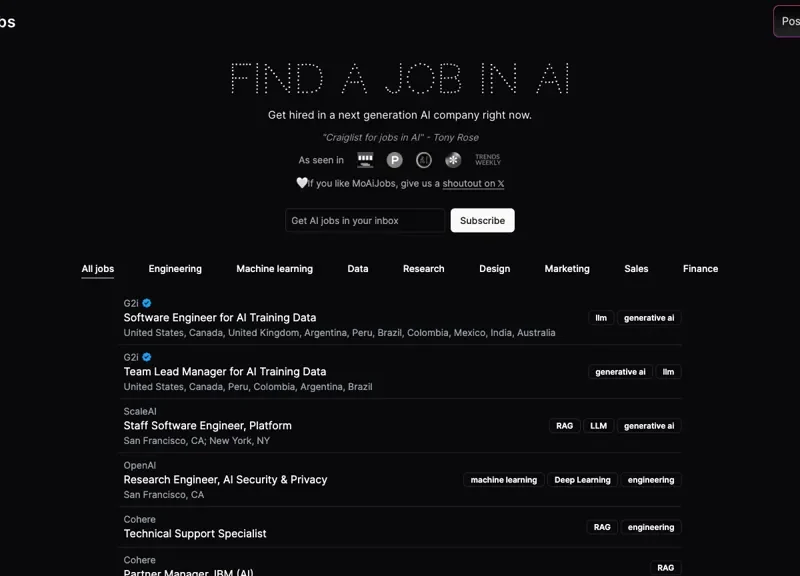
Task: Open the Research Engineer, AI Security & Privacy listing
Action: 224,479
